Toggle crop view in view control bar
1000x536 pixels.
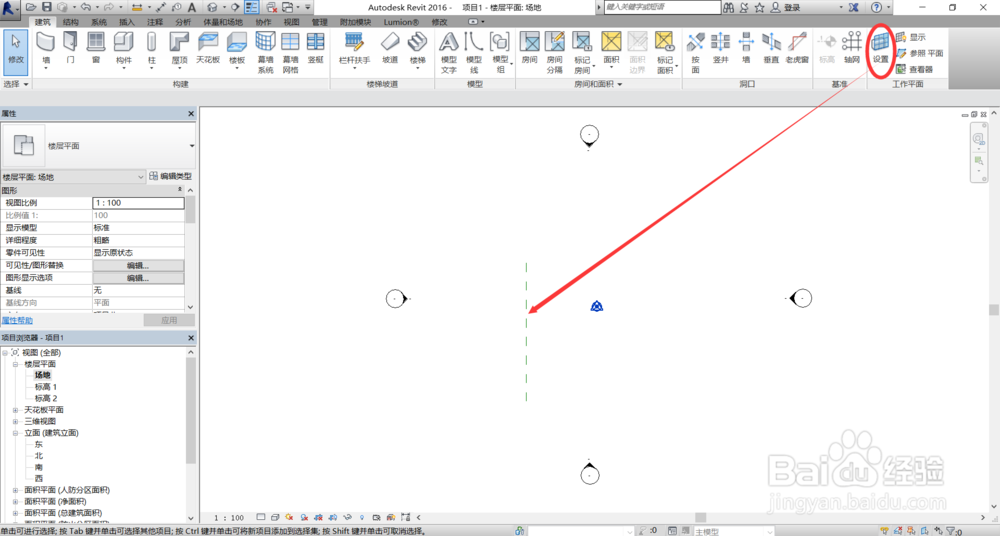tap(318, 517)
